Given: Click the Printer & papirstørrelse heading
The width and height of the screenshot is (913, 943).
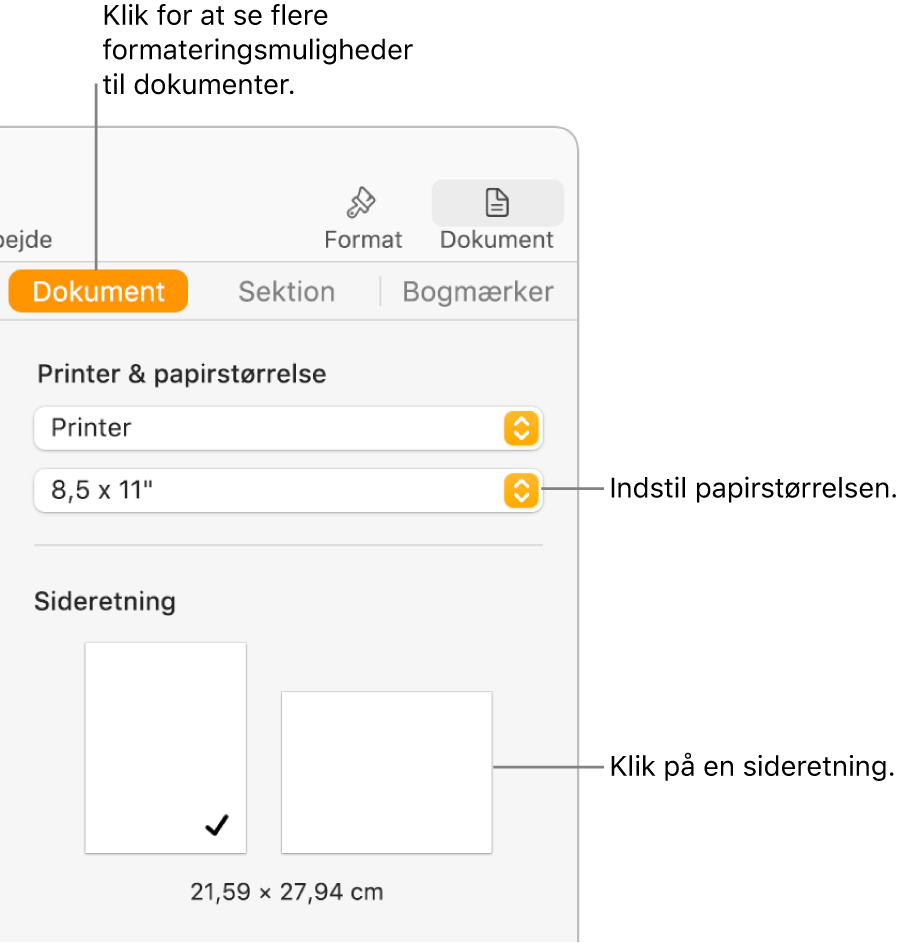Looking at the screenshot, I should [182, 374].
